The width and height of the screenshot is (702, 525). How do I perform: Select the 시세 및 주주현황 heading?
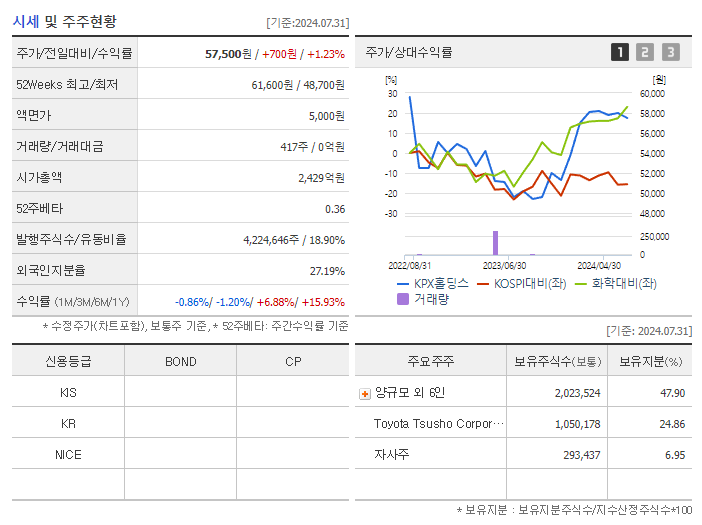[65, 21]
